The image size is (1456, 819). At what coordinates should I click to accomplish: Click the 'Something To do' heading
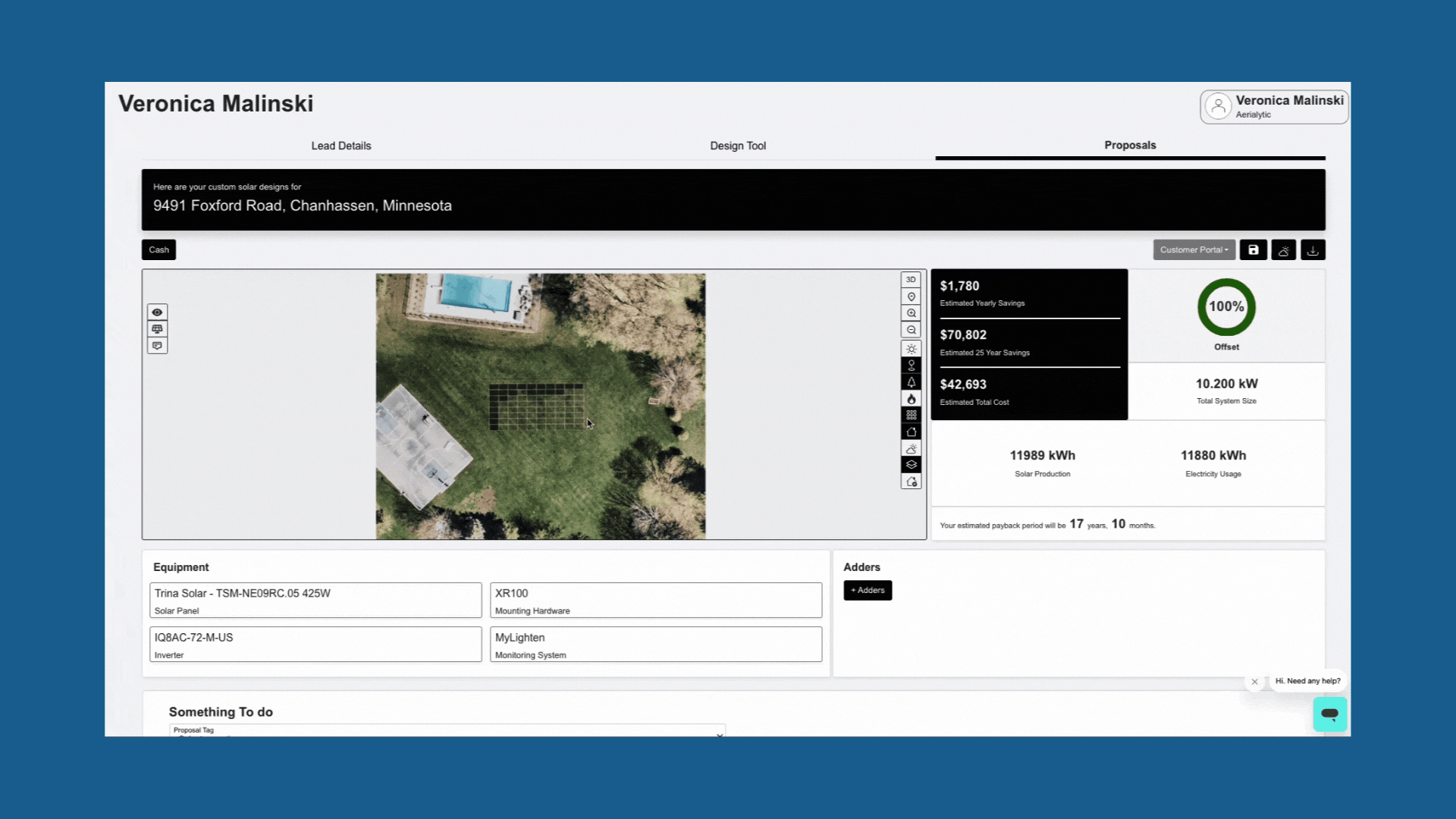tap(221, 712)
